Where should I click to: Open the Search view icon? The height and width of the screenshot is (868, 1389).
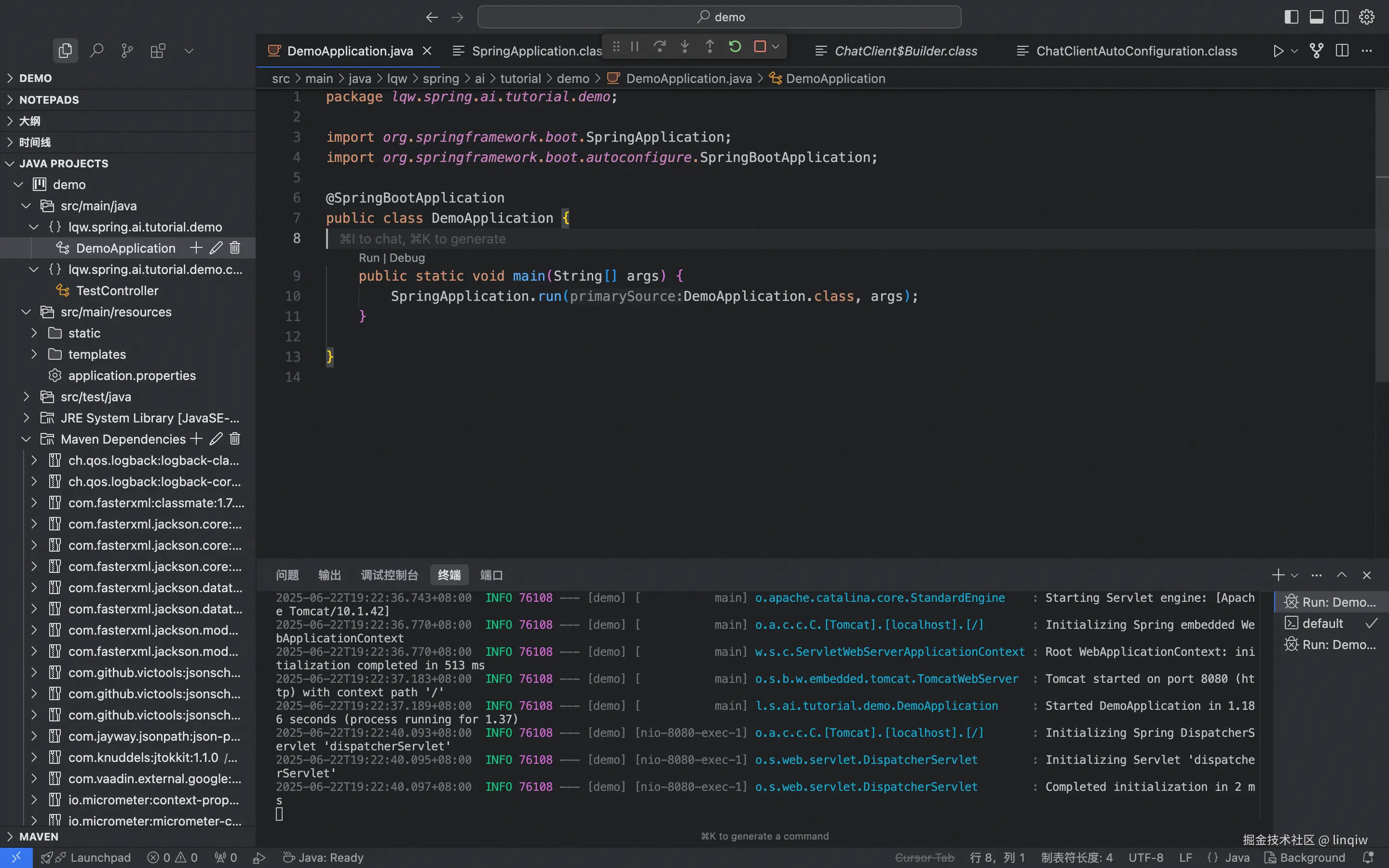coord(96,51)
